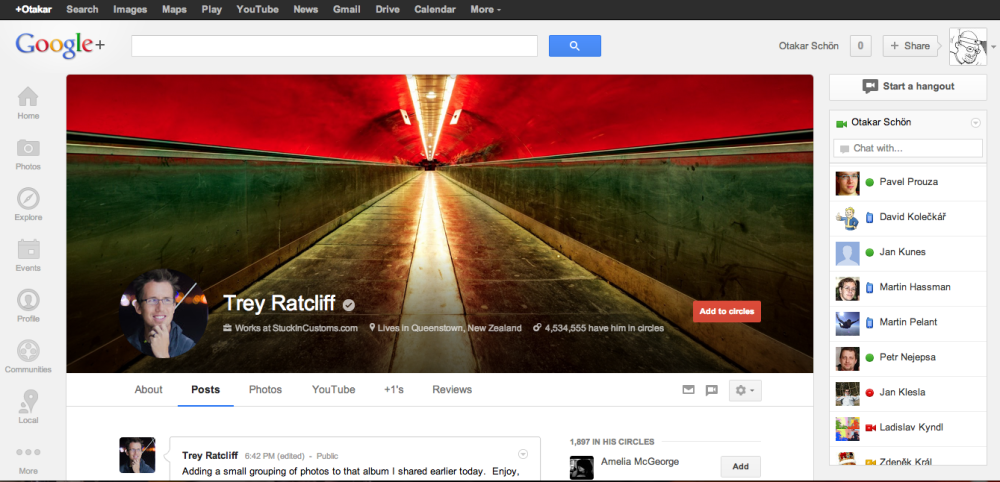Click the Otakar Schön name in header
The height and width of the screenshot is (482, 1000).
[x=809, y=46]
